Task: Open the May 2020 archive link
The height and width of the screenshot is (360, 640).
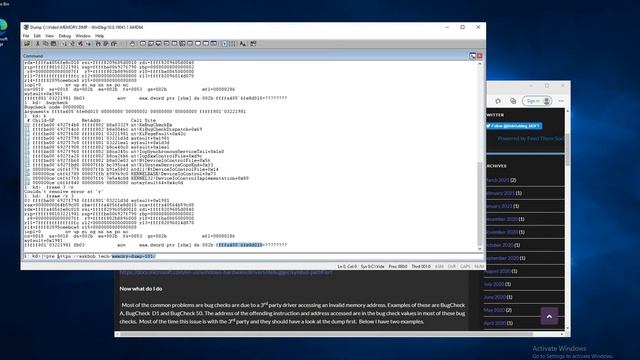Action: point(494,310)
